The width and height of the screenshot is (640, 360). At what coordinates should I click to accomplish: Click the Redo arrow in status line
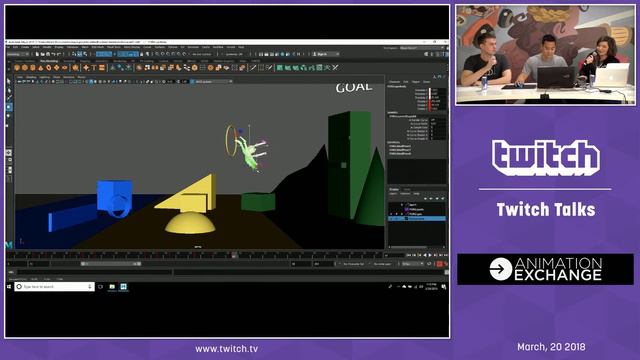tap(59, 54)
